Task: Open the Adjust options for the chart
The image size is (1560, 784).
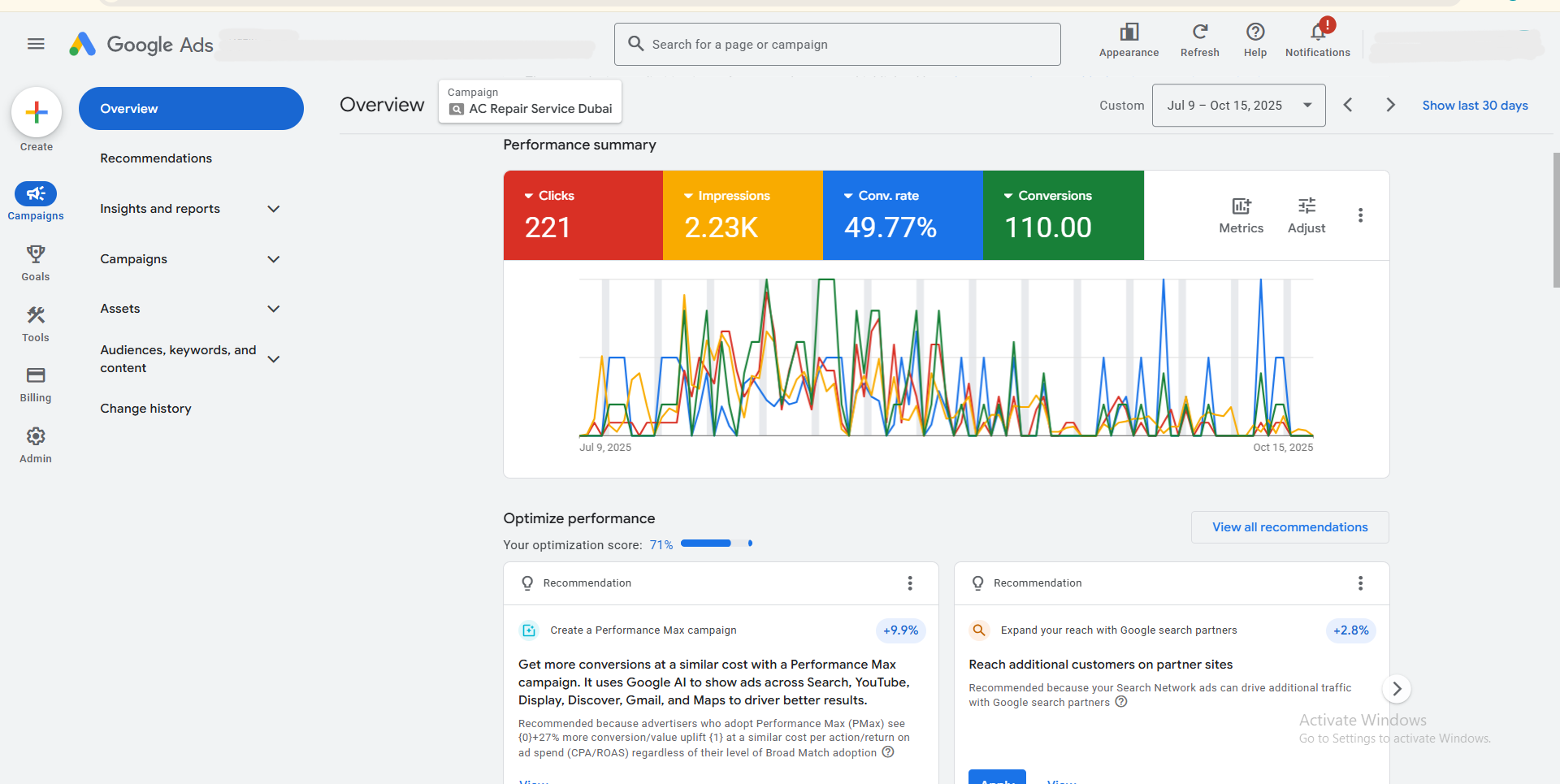Action: [1306, 214]
